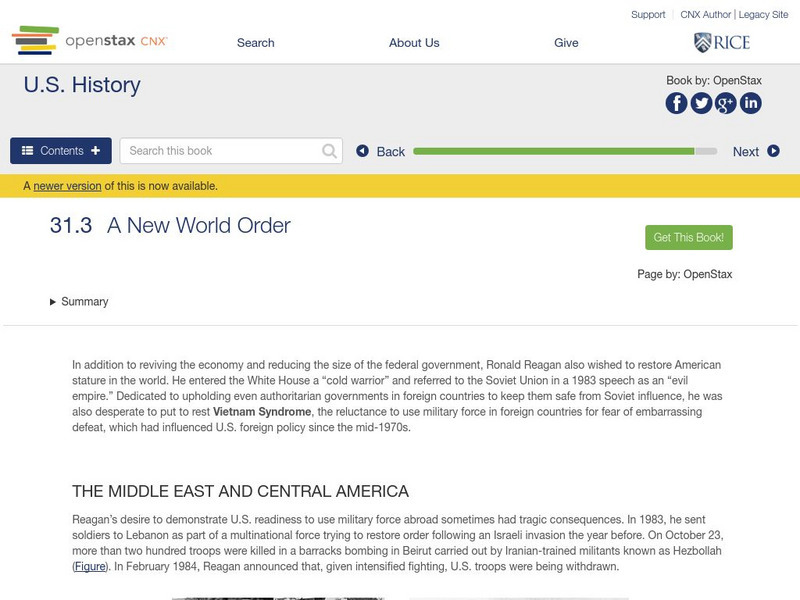Click 'Page by: OpenStax' text
Screen dimensions: 800x600
coord(685,274)
